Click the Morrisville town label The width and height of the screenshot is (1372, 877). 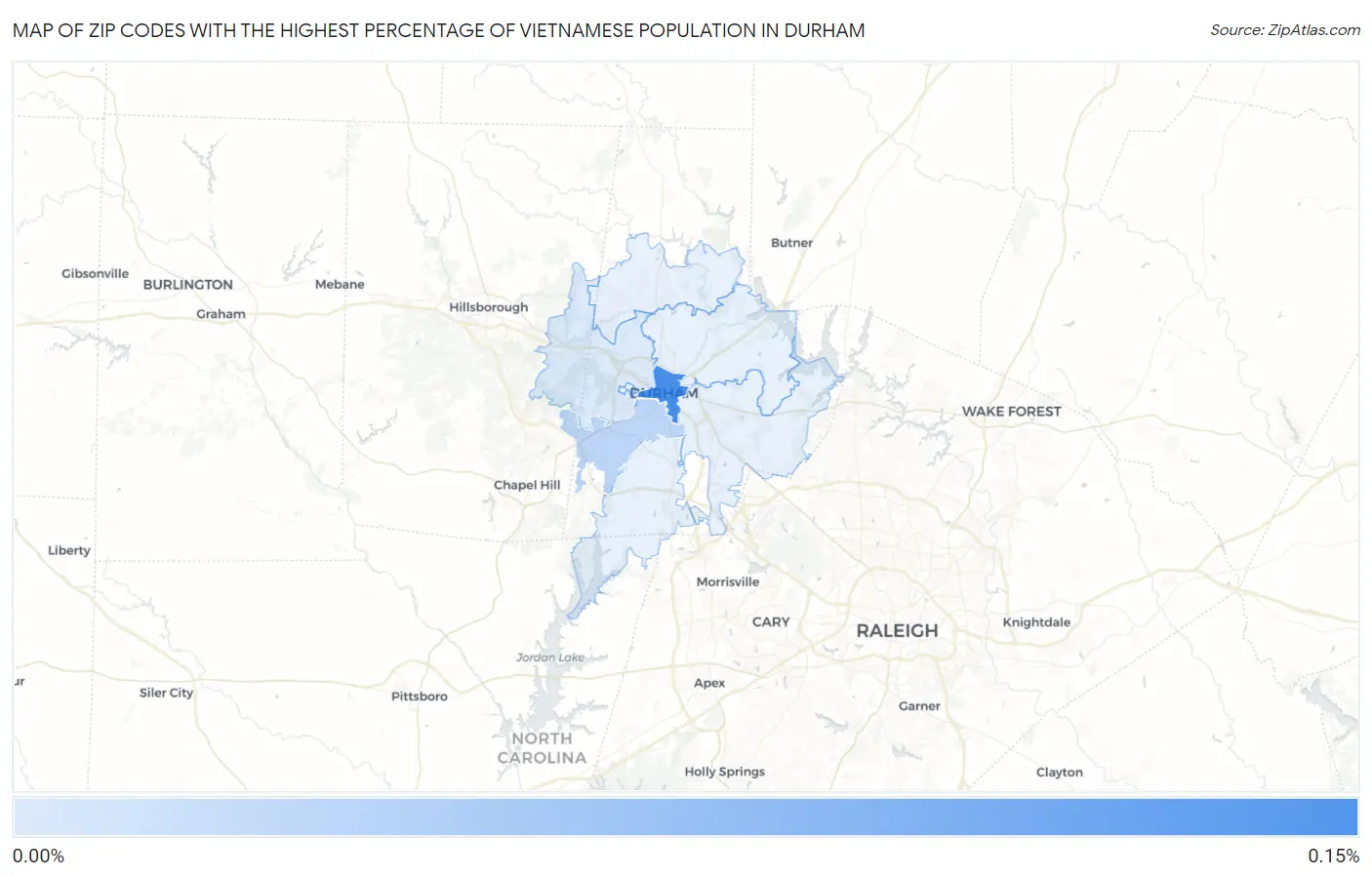pyautogui.click(x=727, y=581)
